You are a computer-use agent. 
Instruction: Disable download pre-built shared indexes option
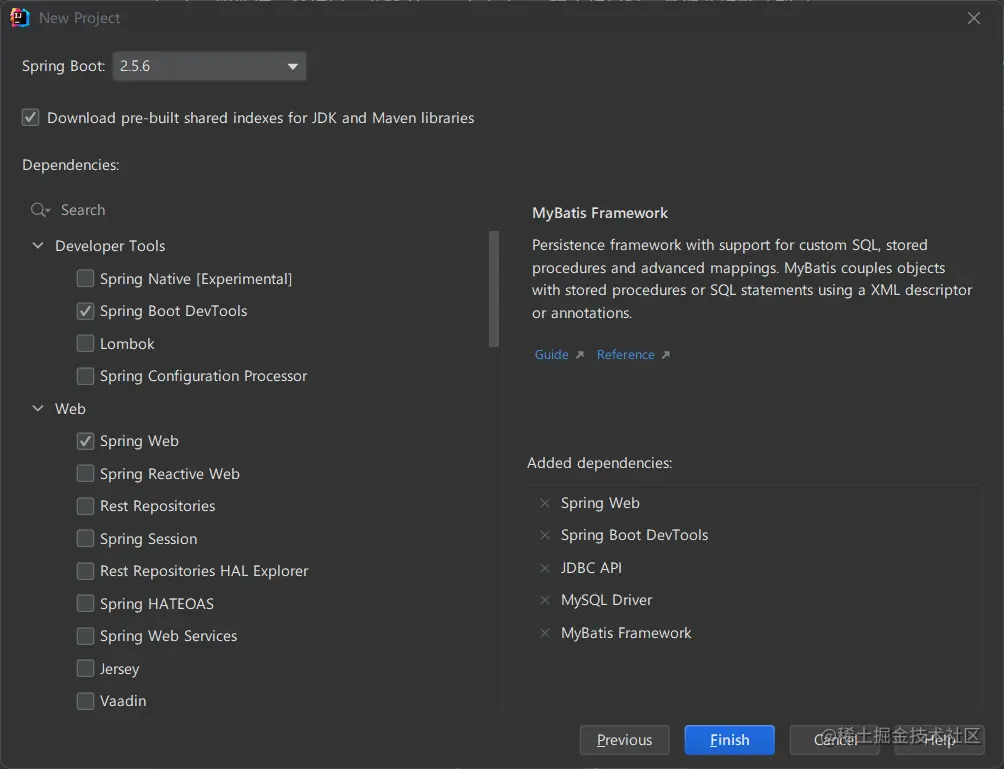(x=31, y=118)
